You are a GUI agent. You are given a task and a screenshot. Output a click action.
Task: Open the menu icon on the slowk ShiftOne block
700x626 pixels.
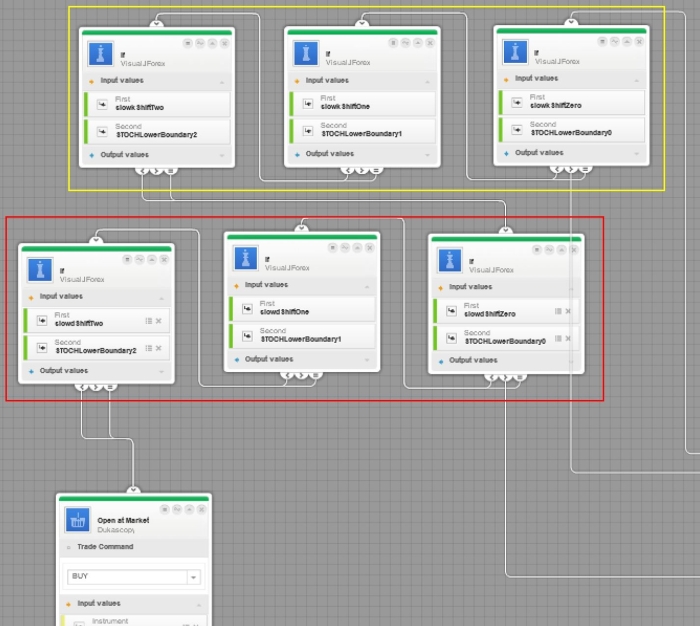[393, 42]
